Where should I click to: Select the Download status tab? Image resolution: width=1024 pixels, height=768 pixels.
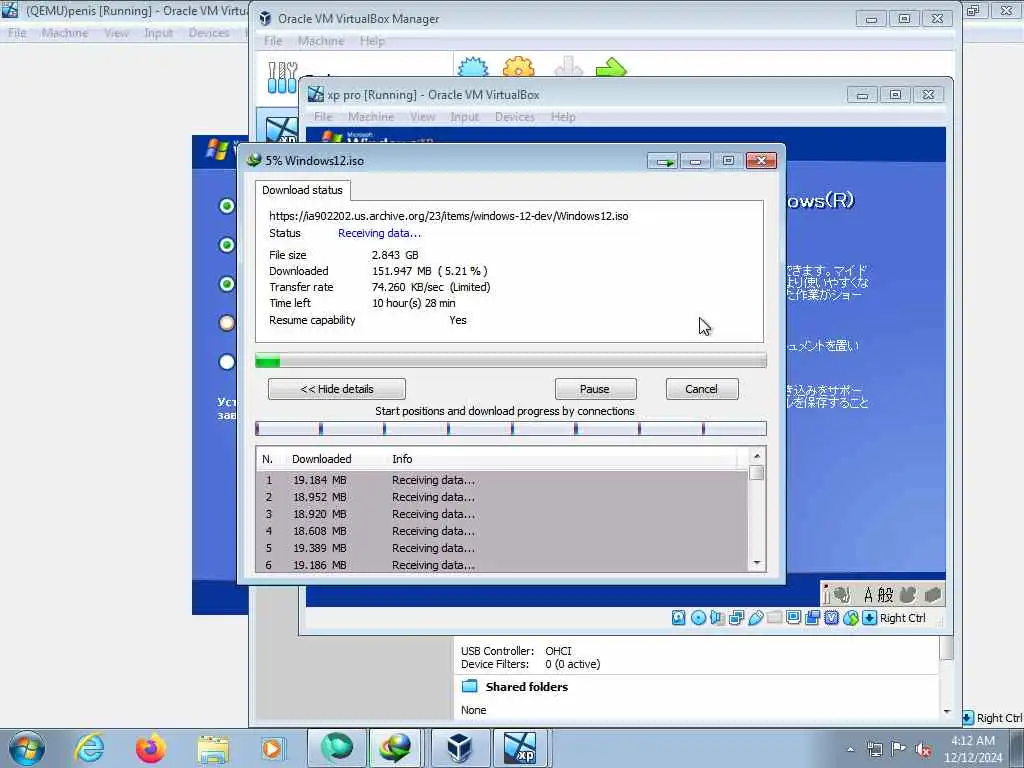pos(302,190)
